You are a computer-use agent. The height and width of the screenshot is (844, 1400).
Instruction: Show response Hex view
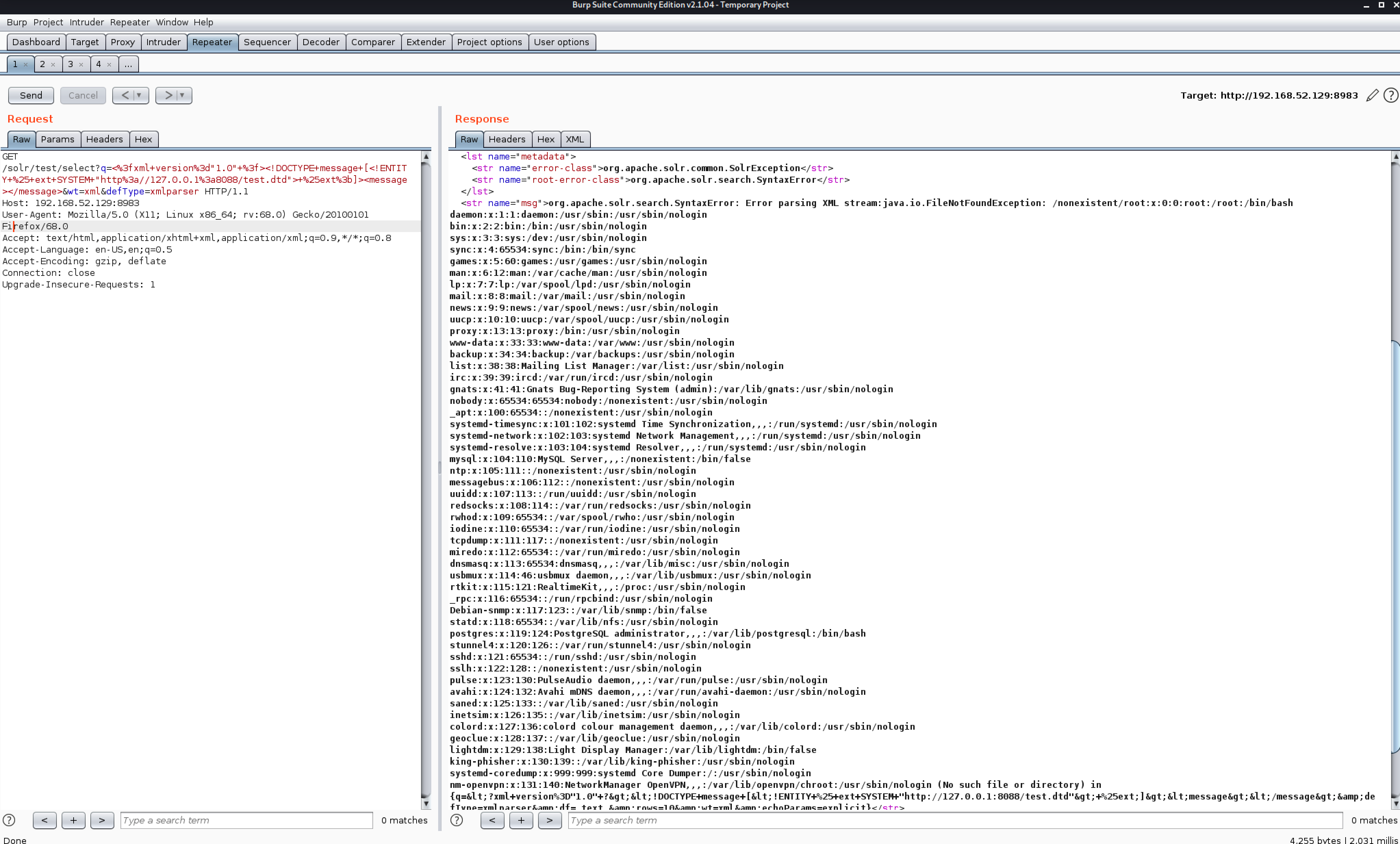(546, 139)
